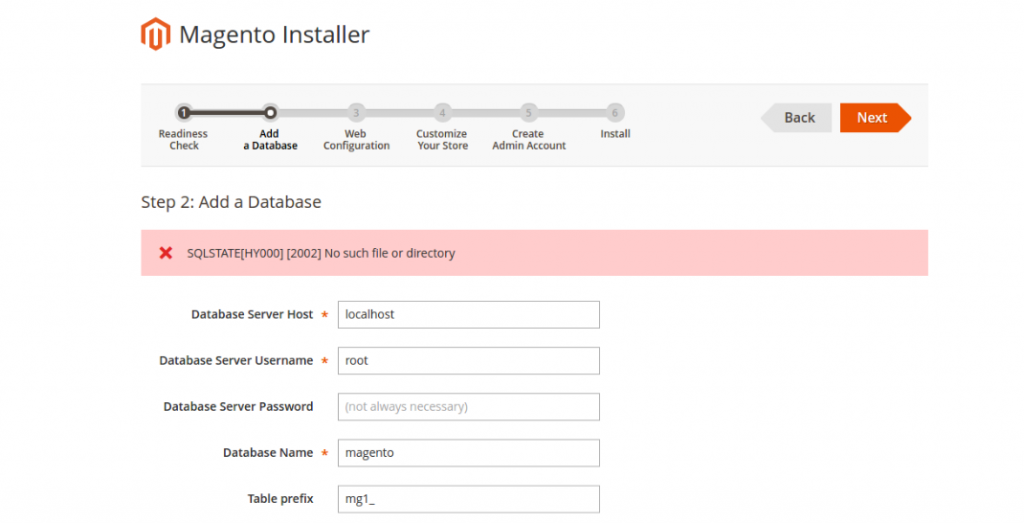This screenshot has height=523, width=1024.
Task: Click the Magento logo icon
Action: [155, 34]
